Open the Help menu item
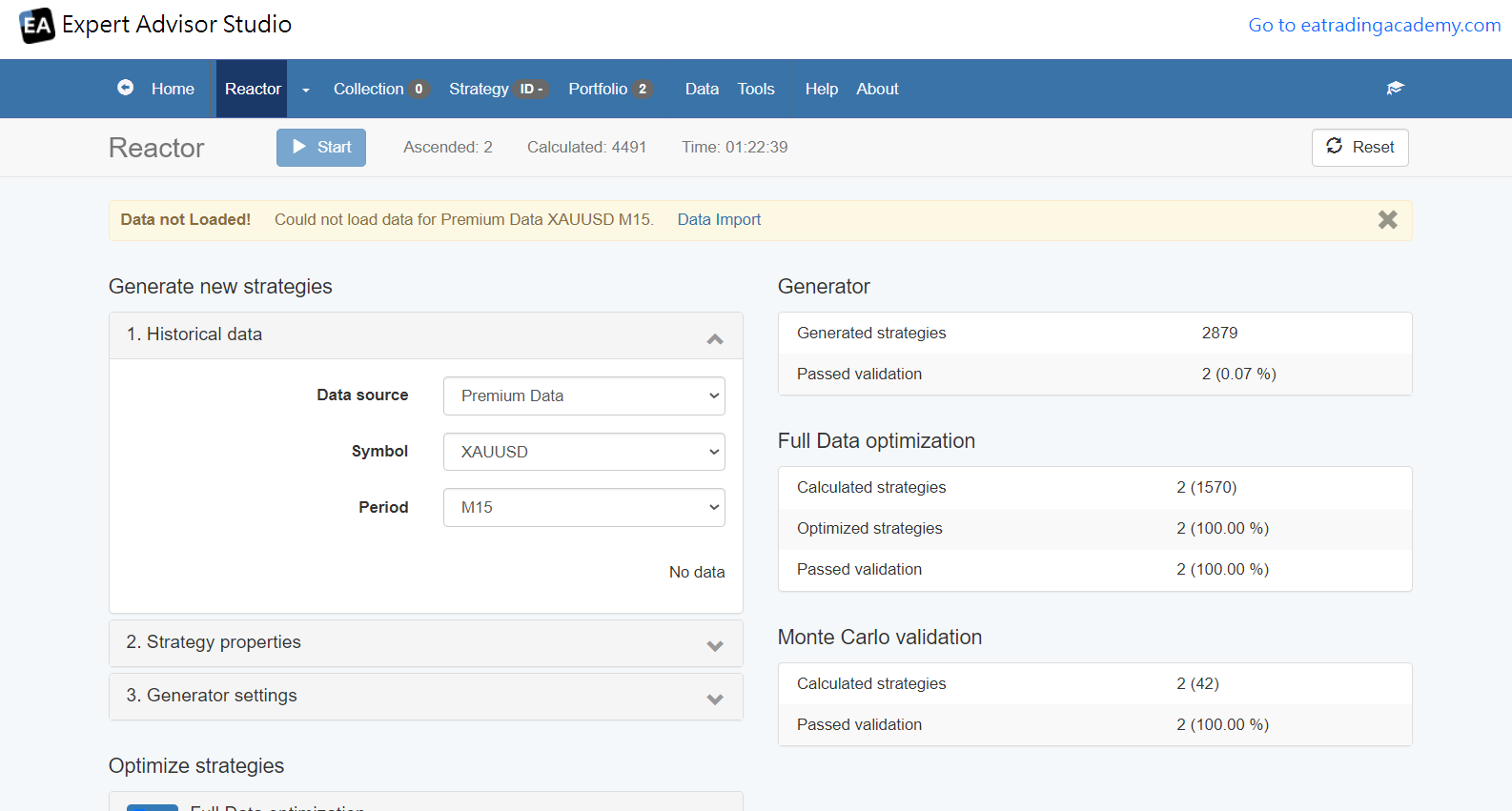Viewport: 1512px width, 811px height. tap(822, 89)
